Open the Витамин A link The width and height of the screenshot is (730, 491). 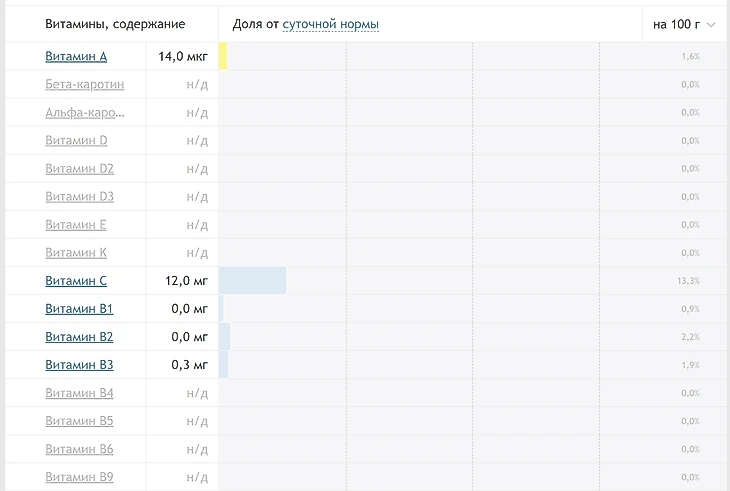point(76,57)
